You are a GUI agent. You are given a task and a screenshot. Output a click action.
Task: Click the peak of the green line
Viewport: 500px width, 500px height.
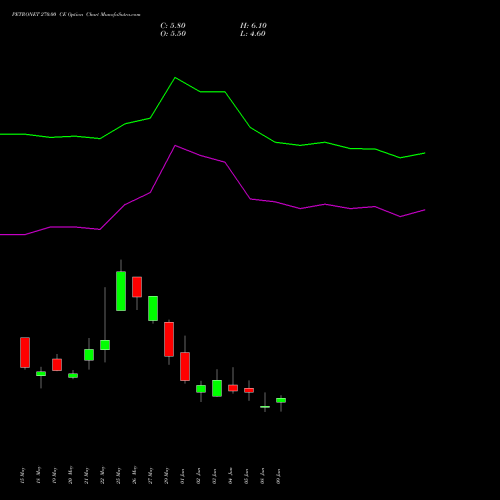[175, 78]
